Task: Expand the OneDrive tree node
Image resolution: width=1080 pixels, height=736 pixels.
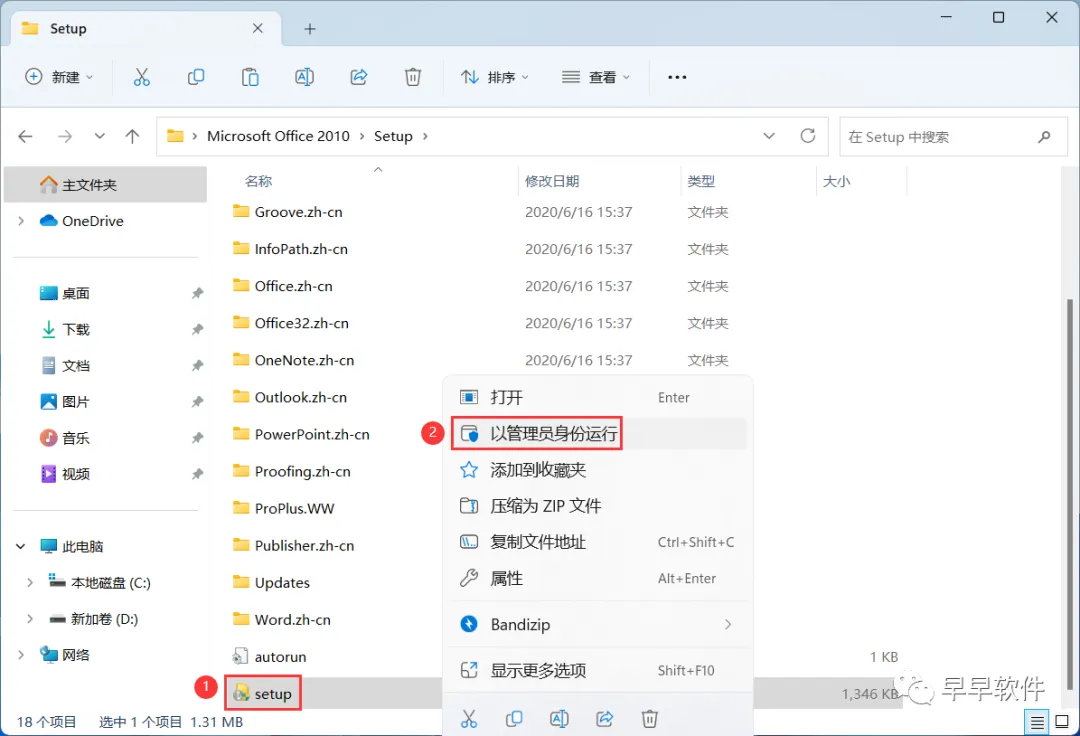Action: (21, 221)
